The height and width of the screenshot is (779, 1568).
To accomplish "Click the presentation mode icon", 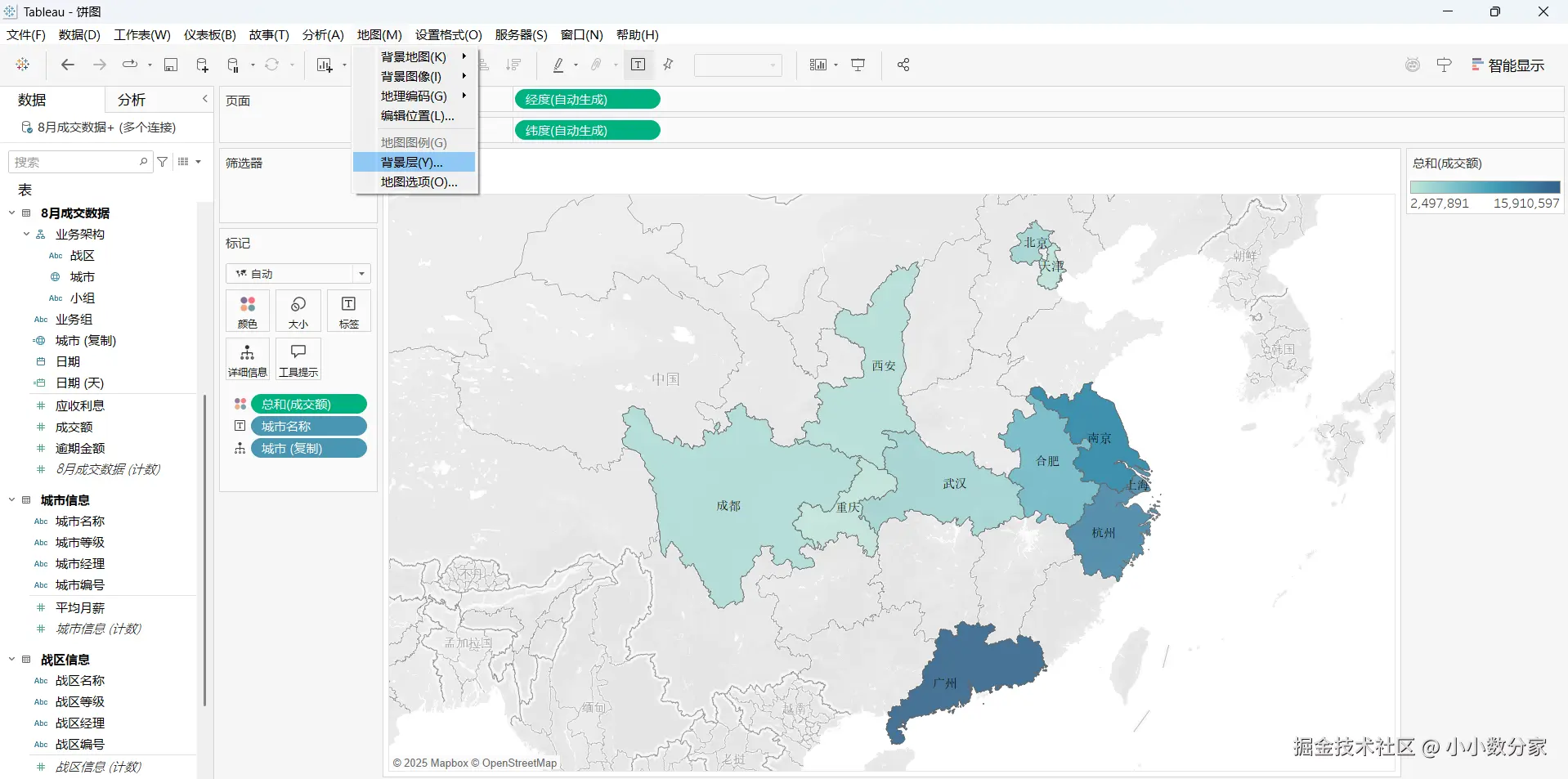I will coord(858,65).
